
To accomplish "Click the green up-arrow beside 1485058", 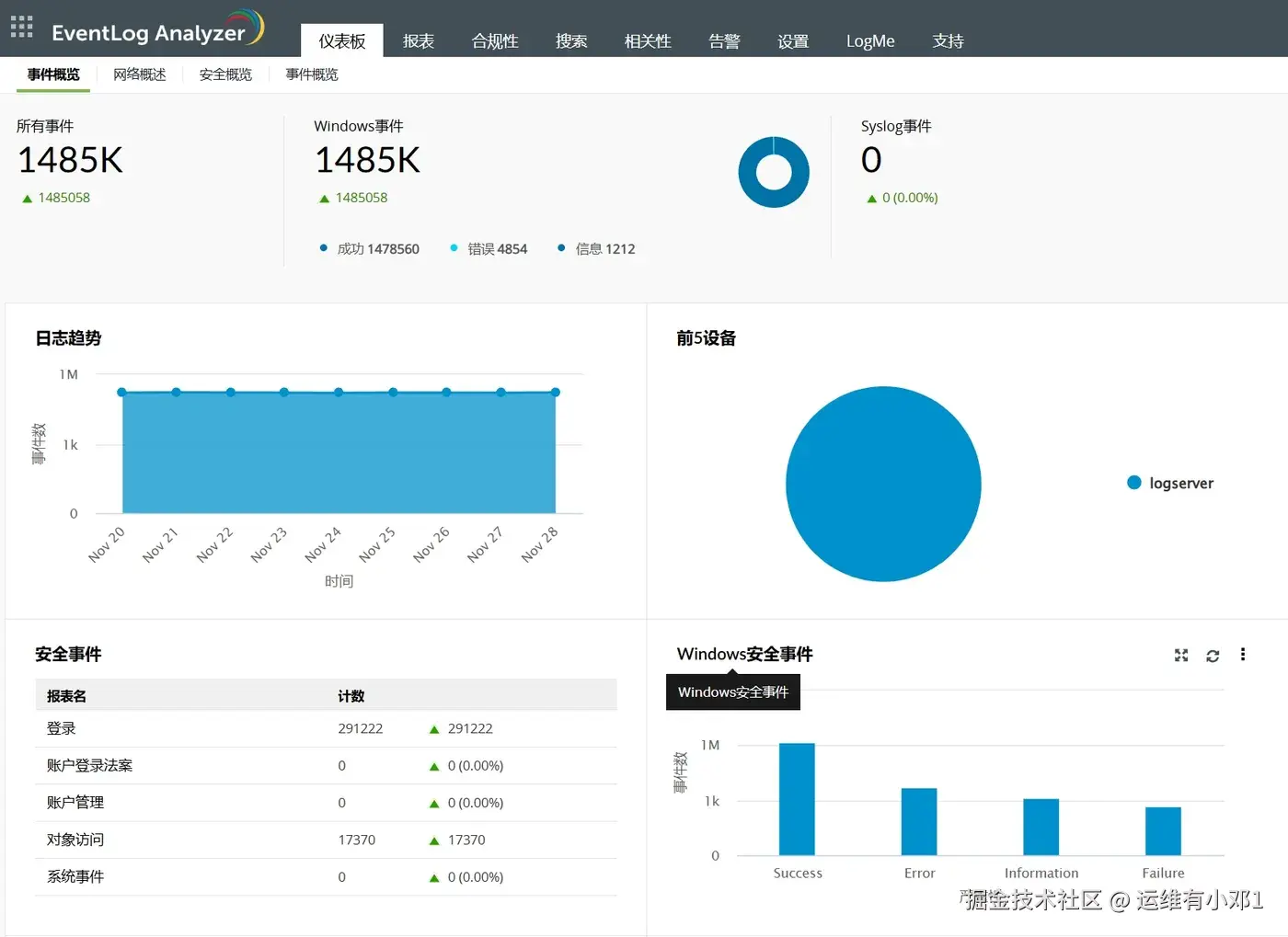I will [x=27, y=197].
